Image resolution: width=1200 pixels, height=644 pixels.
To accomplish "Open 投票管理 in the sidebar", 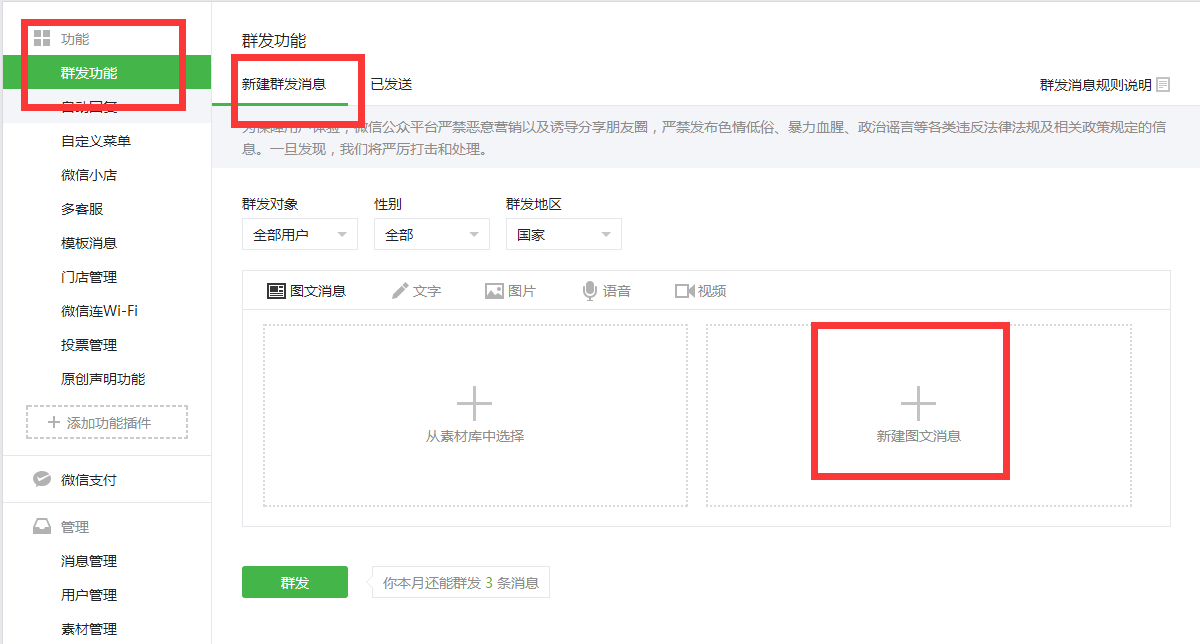I will tap(89, 345).
